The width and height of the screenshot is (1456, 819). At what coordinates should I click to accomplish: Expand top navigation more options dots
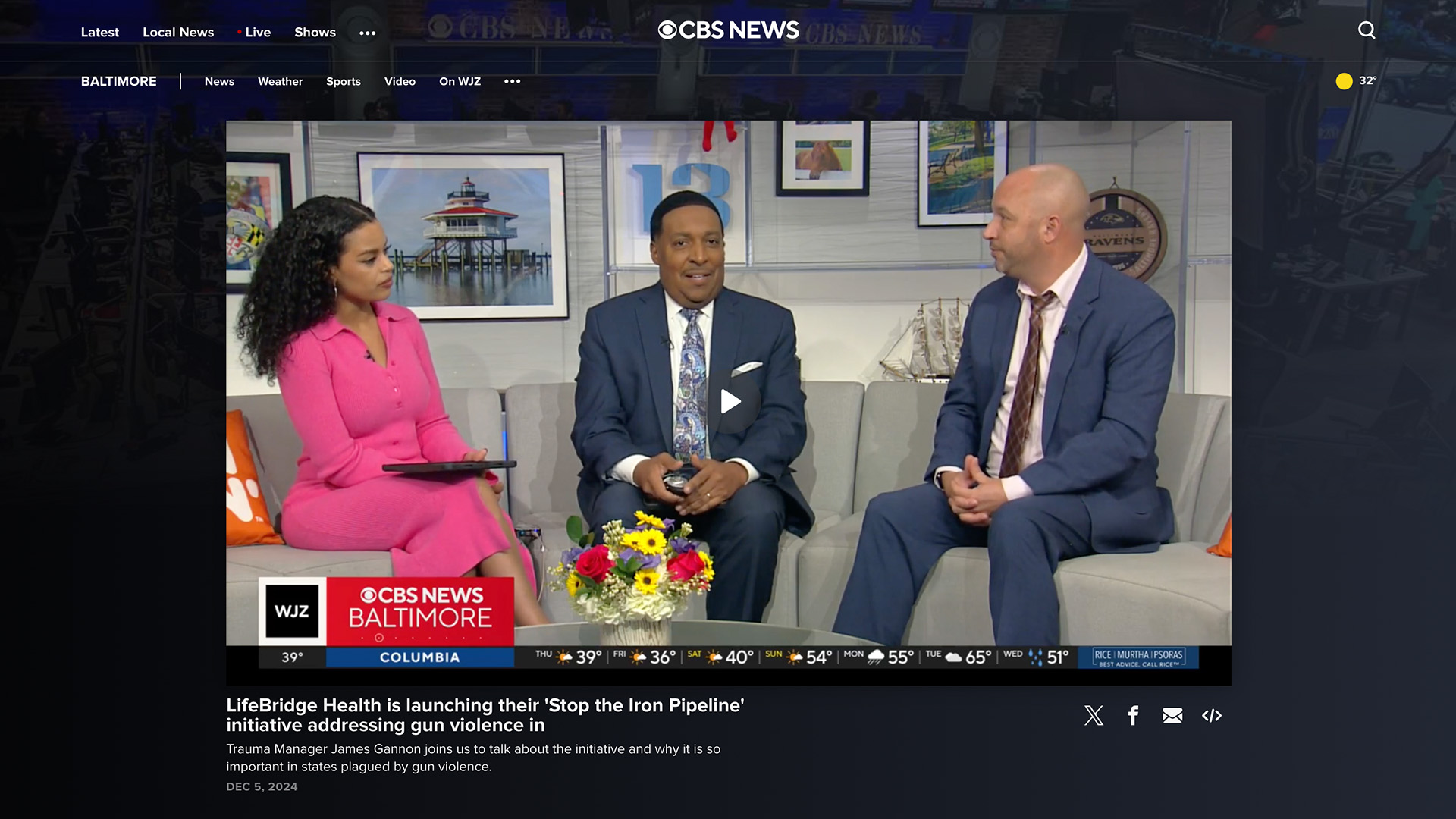[367, 33]
